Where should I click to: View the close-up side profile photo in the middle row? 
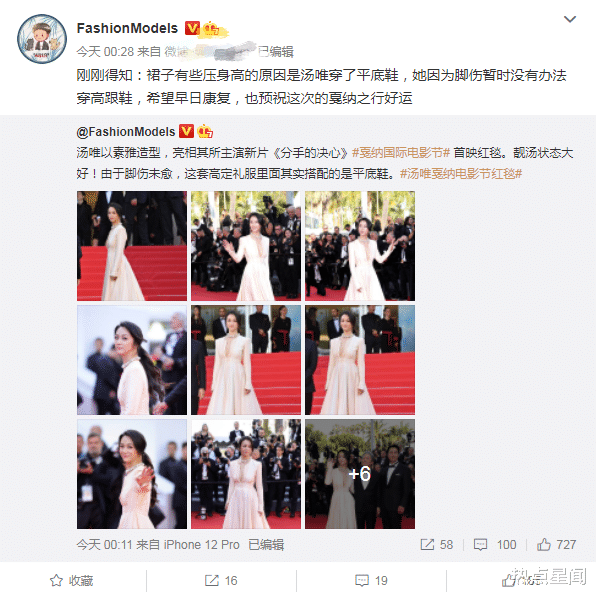tap(132, 360)
